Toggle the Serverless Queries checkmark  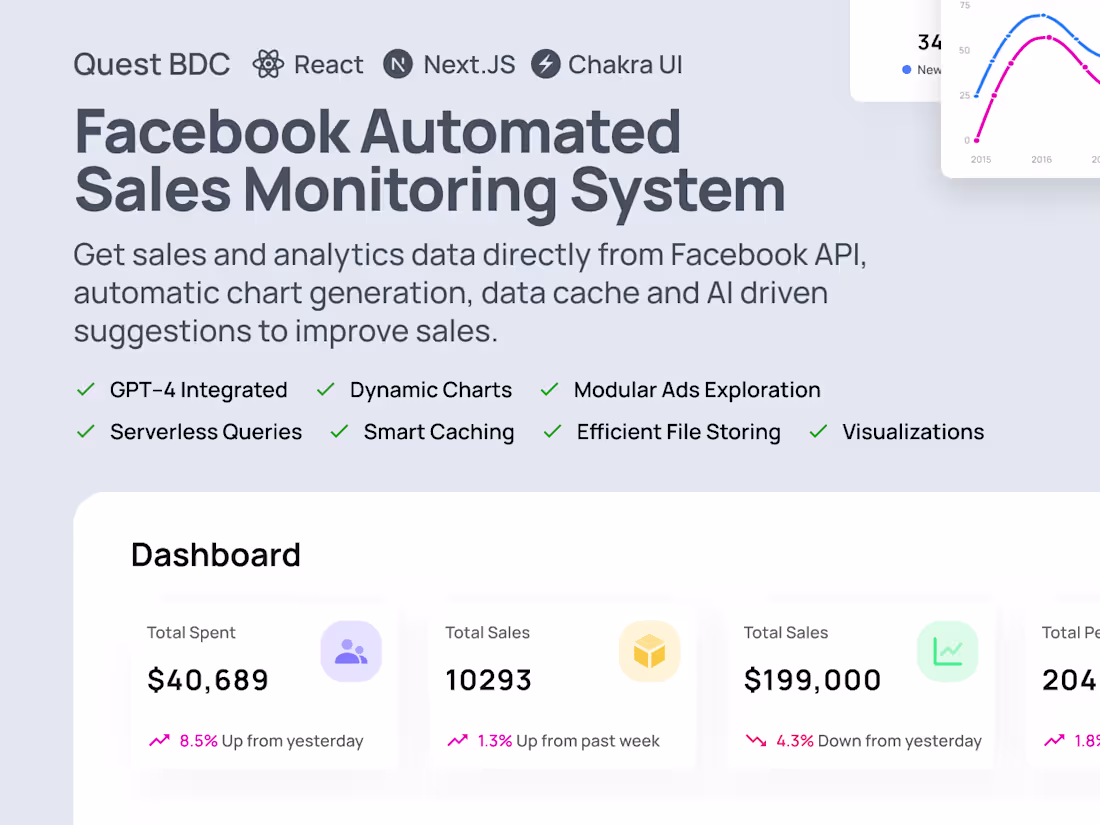tap(85, 431)
